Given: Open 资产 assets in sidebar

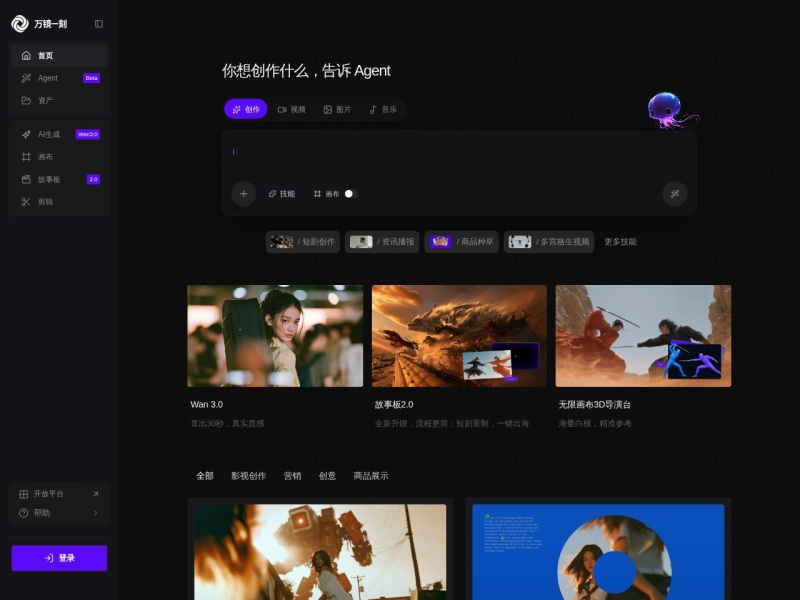Looking at the screenshot, I should click(59, 101).
